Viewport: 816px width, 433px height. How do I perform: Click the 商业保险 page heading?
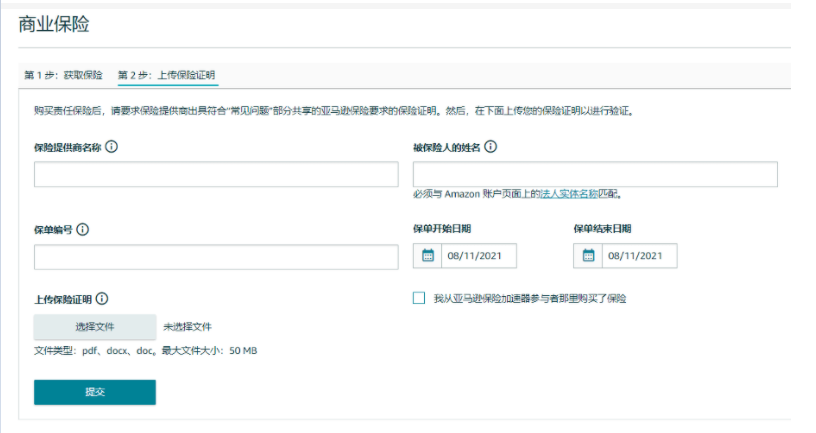(x=54, y=24)
